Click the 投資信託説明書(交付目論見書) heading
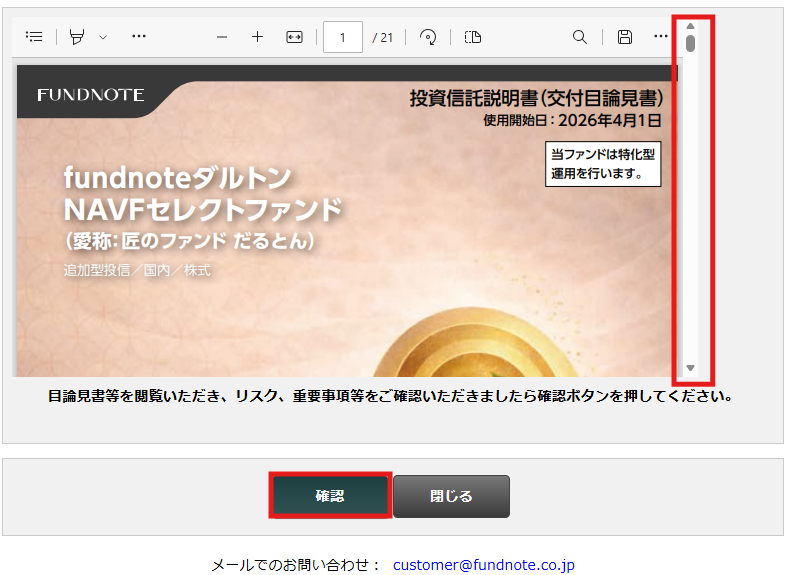791x575 pixels. 536,98
